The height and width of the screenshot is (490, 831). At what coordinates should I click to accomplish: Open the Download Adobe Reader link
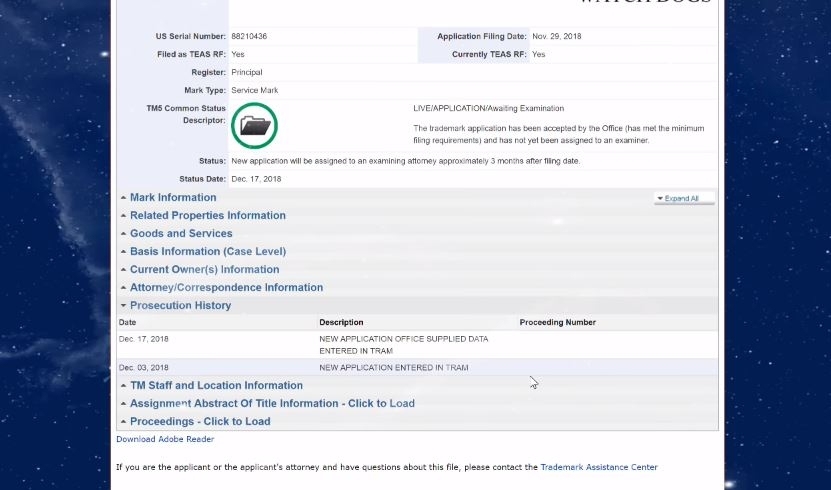(165, 439)
